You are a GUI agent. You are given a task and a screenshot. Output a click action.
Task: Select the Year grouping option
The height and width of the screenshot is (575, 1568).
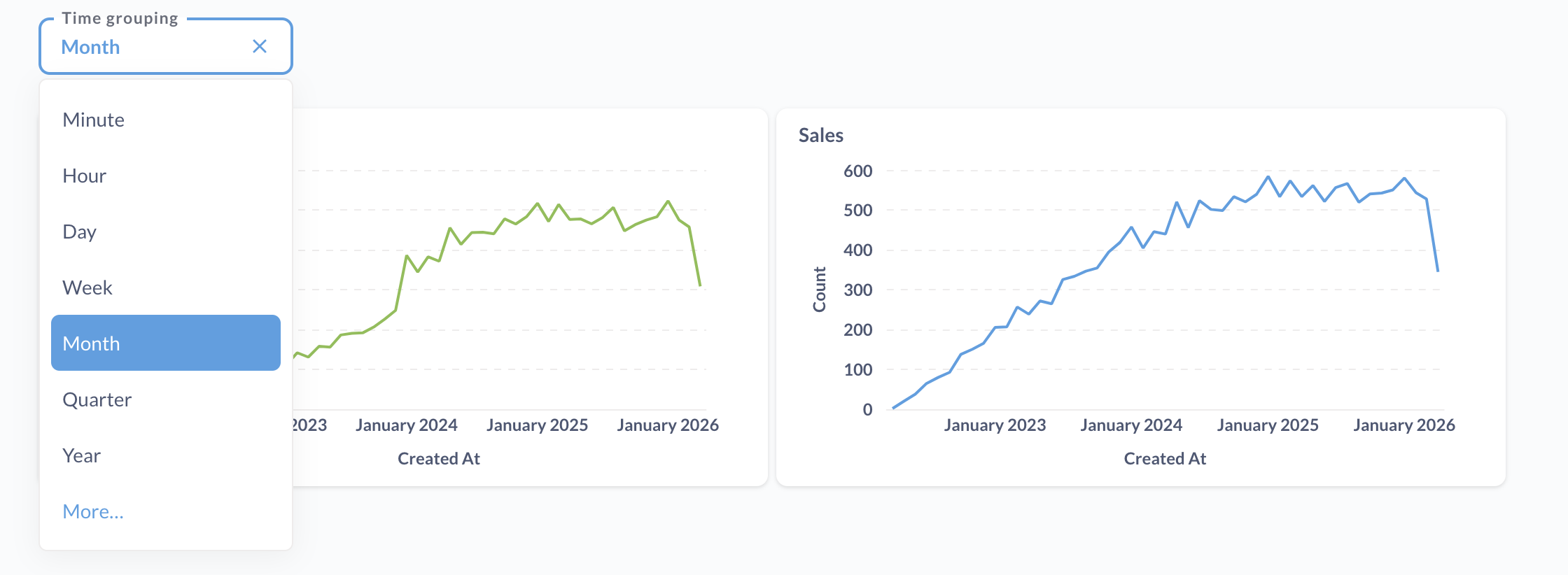pos(82,455)
